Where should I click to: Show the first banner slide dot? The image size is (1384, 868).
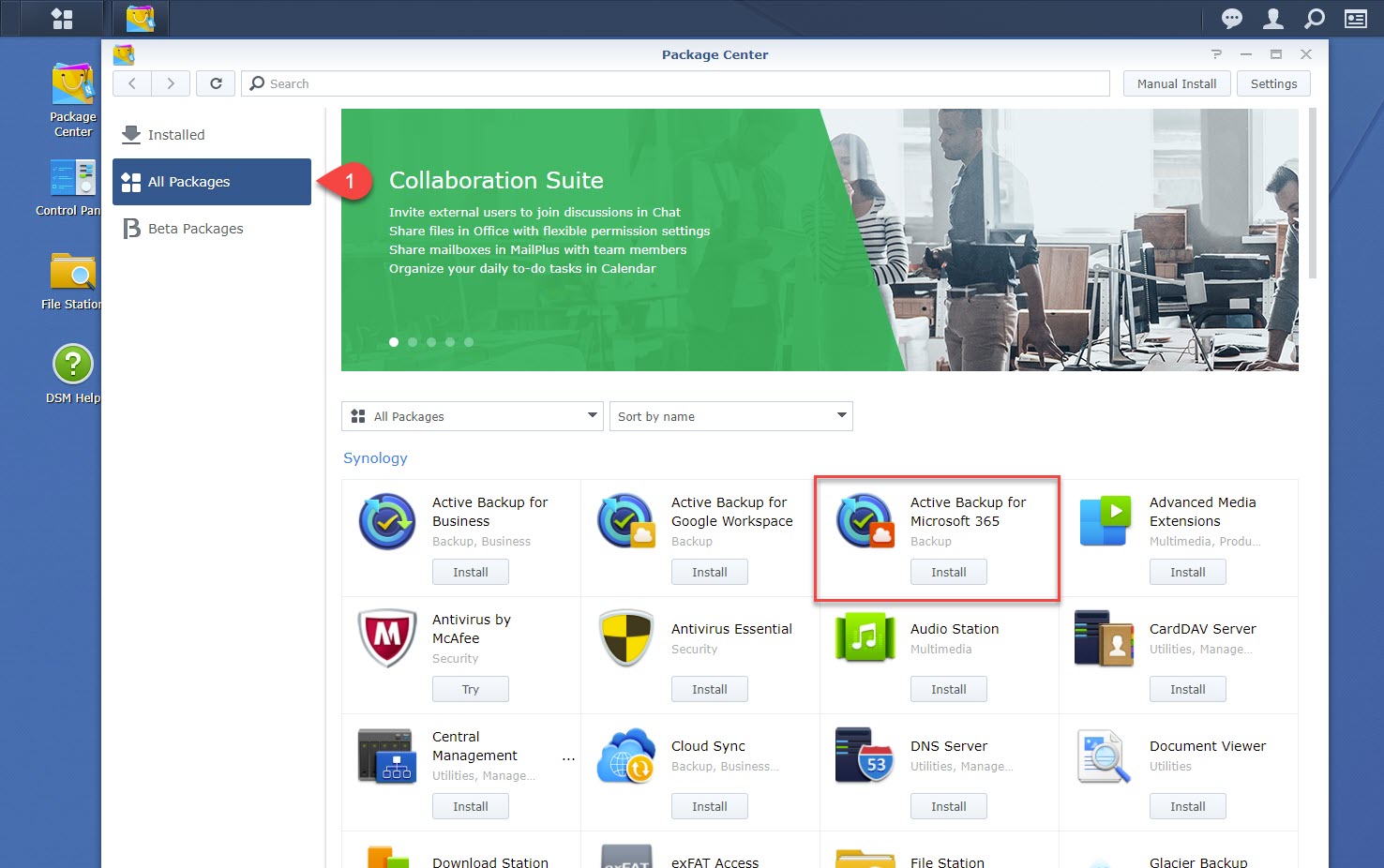click(394, 342)
